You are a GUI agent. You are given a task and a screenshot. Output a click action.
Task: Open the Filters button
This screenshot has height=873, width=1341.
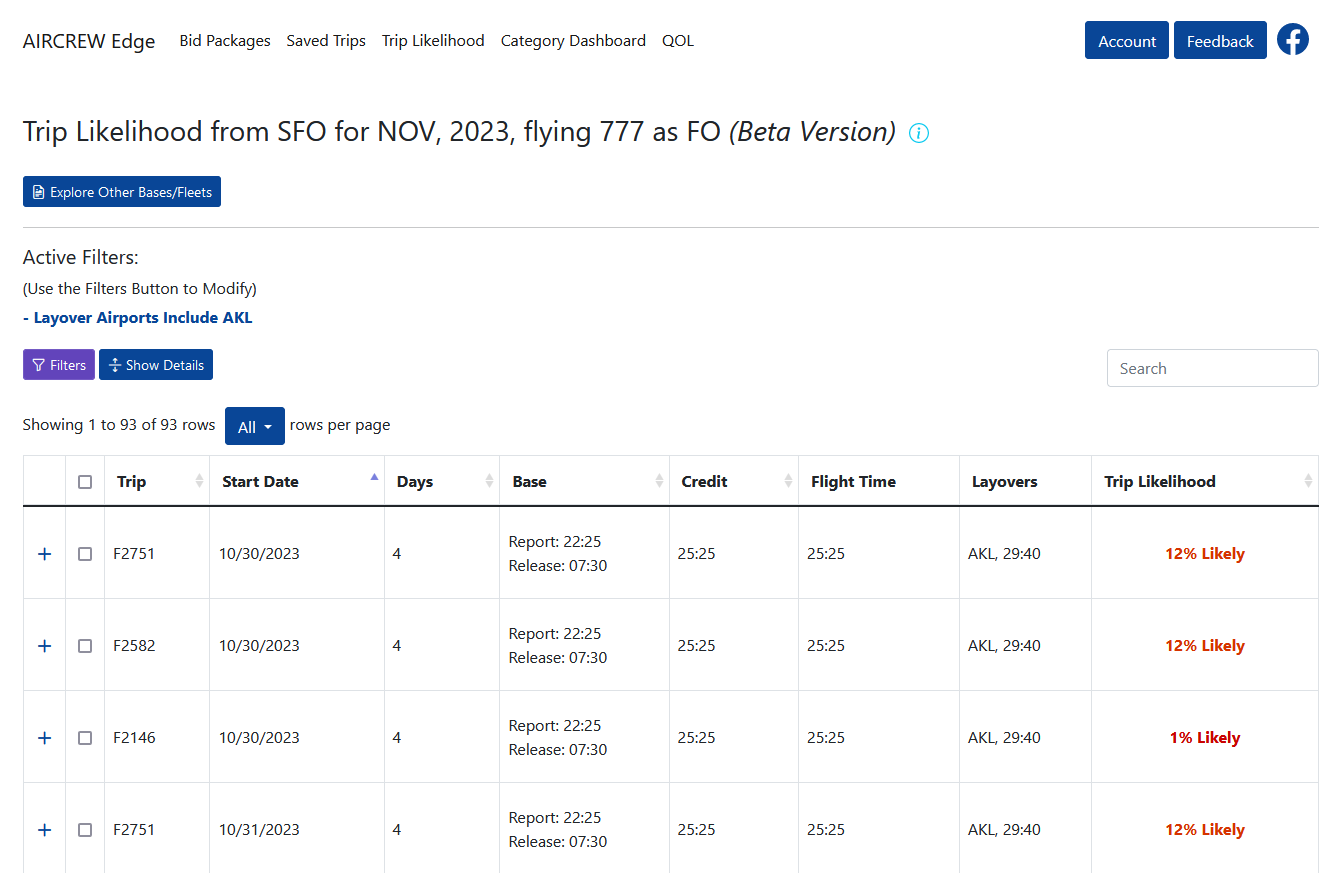click(x=59, y=365)
